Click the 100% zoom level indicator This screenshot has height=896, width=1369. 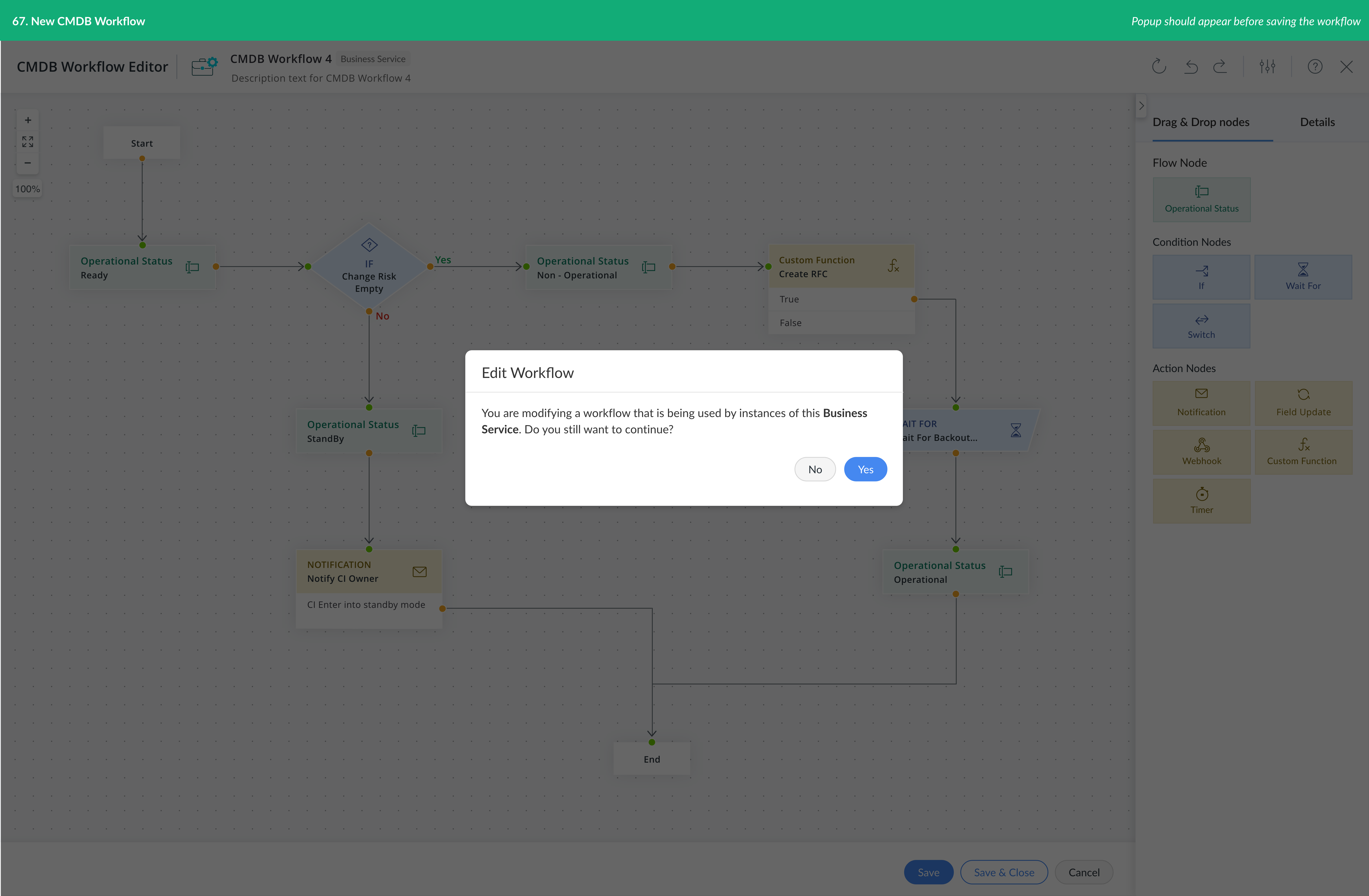point(28,189)
